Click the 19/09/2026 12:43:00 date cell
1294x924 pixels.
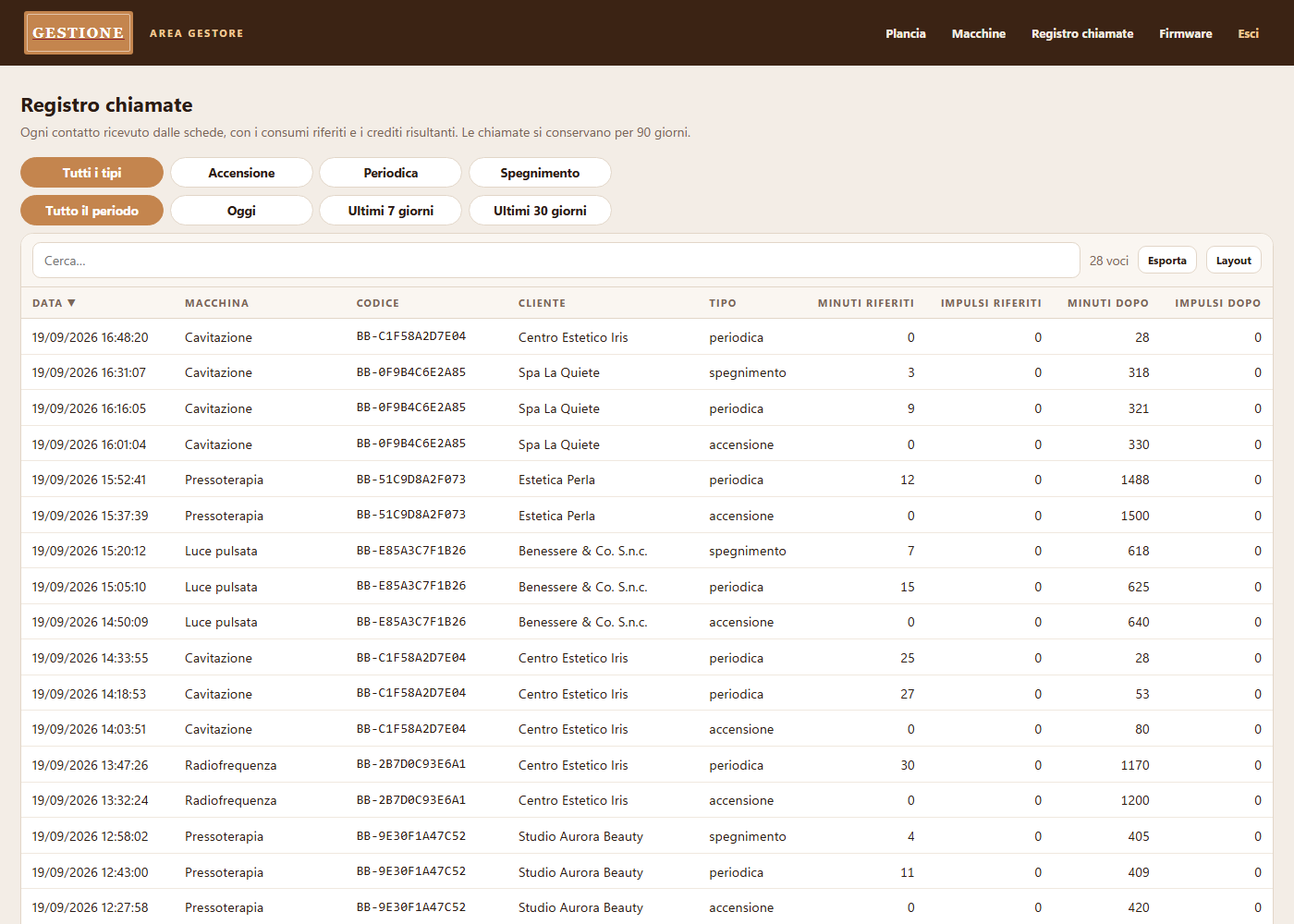point(91,872)
